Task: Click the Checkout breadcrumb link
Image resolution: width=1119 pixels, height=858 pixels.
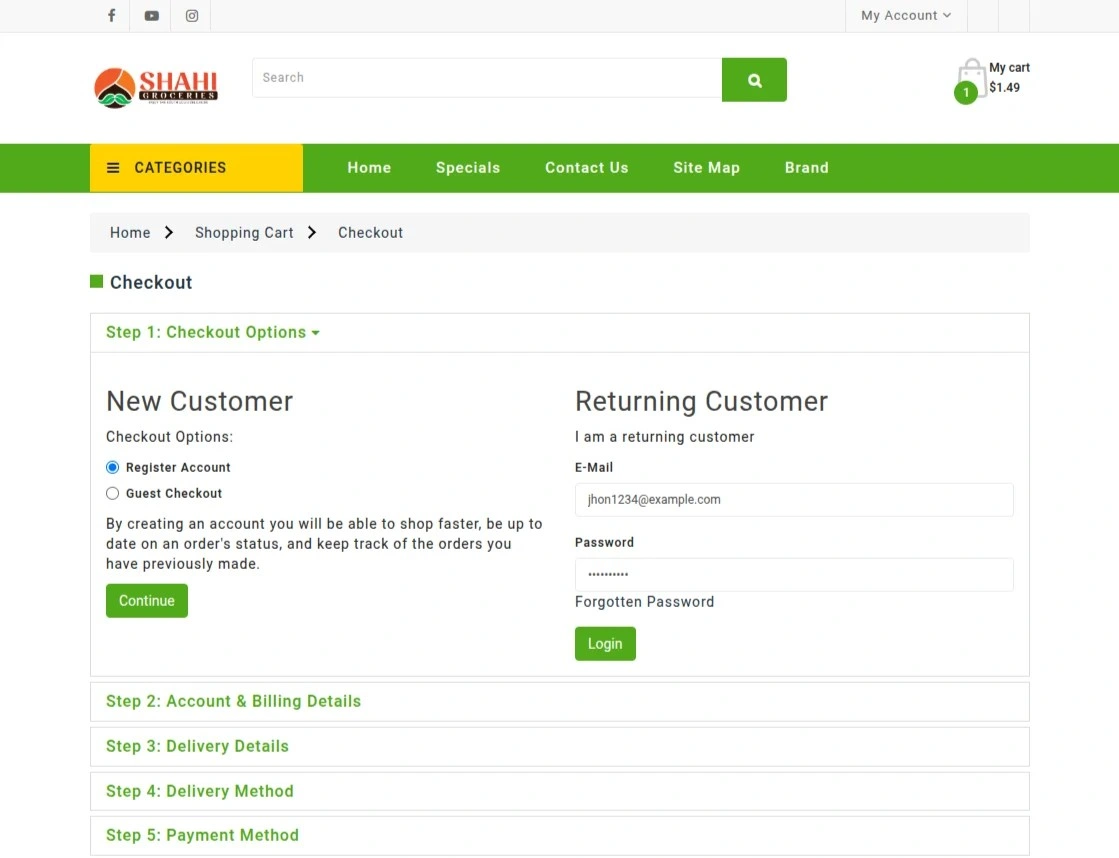Action: [x=370, y=233]
